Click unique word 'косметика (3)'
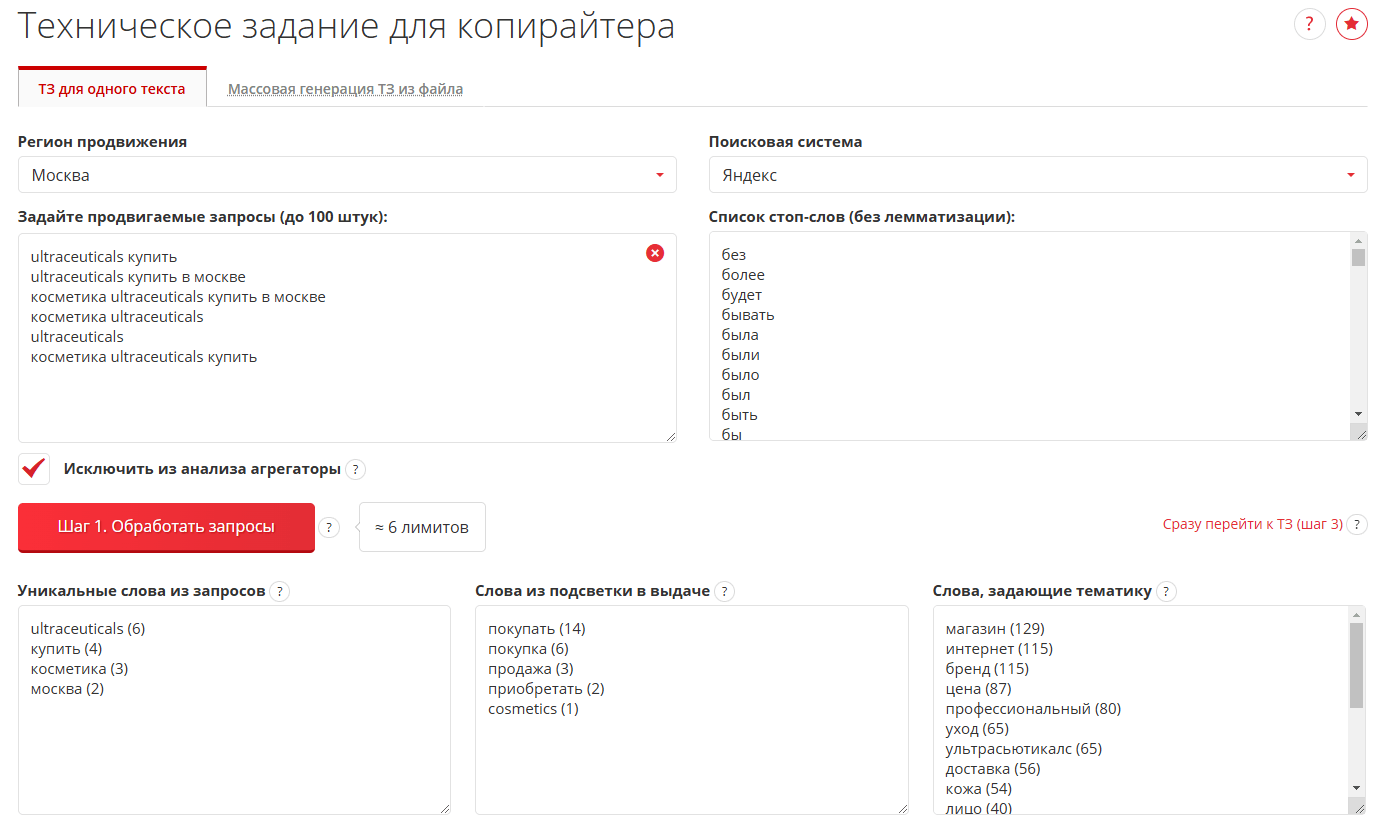Screen dimensions: 1393x824 (x=80, y=669)
